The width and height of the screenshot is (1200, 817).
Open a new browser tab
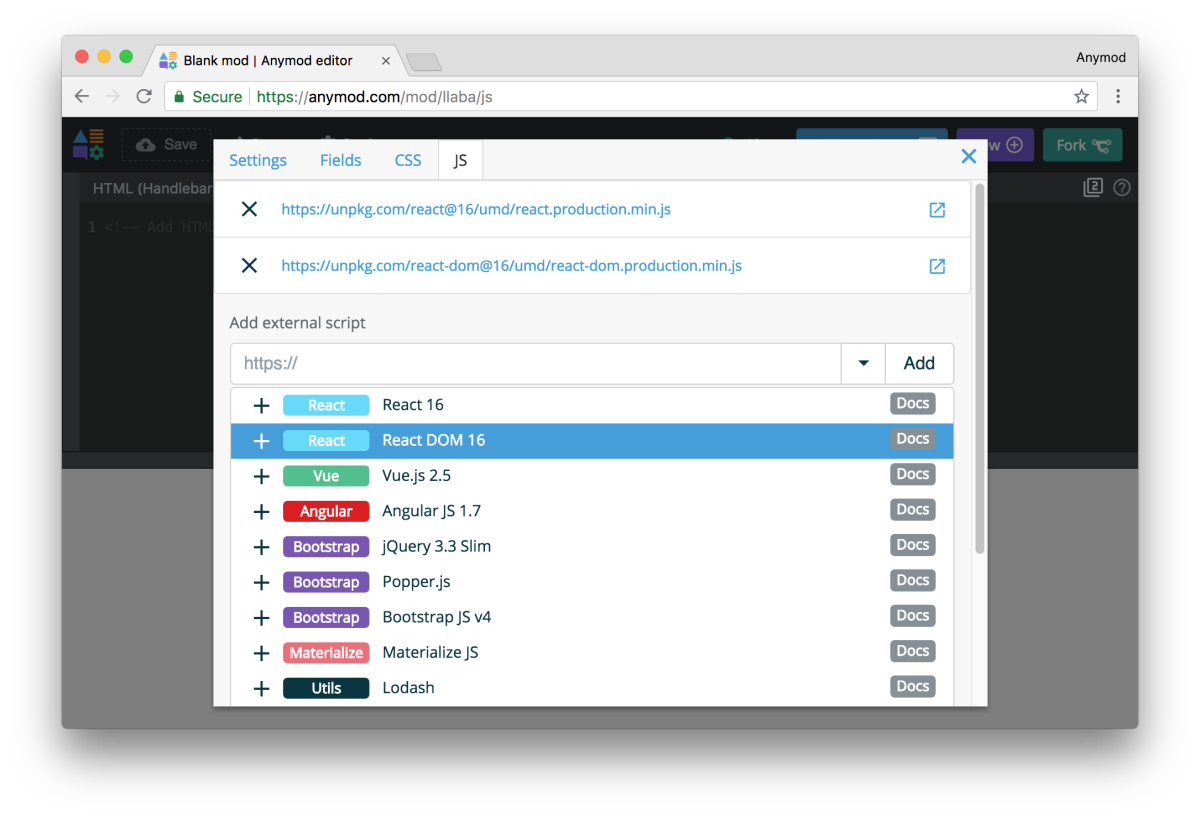(x=424, y=62)
